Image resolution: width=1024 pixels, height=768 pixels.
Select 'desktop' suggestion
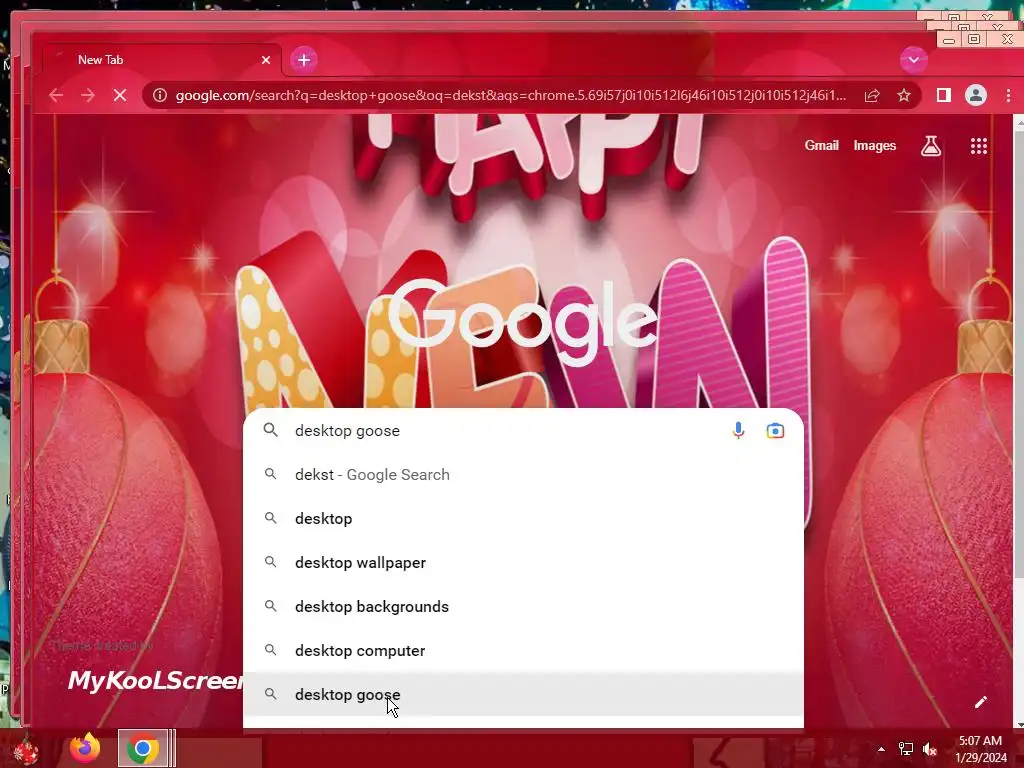coord(523,519)
